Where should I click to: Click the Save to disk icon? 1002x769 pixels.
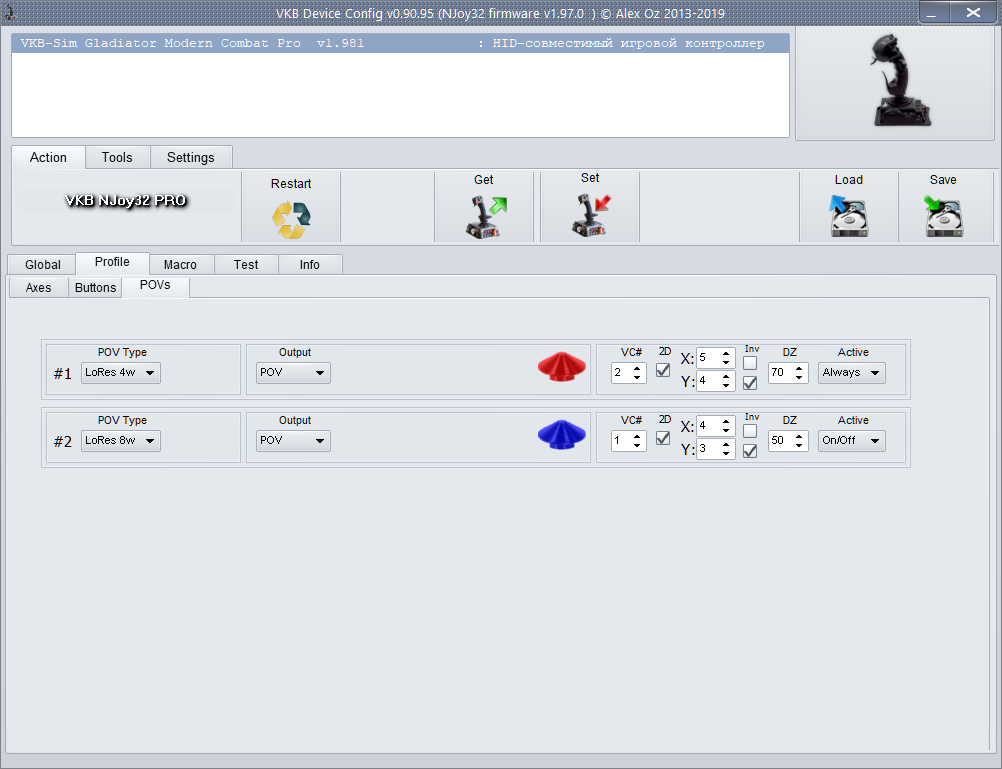(943, 216)
